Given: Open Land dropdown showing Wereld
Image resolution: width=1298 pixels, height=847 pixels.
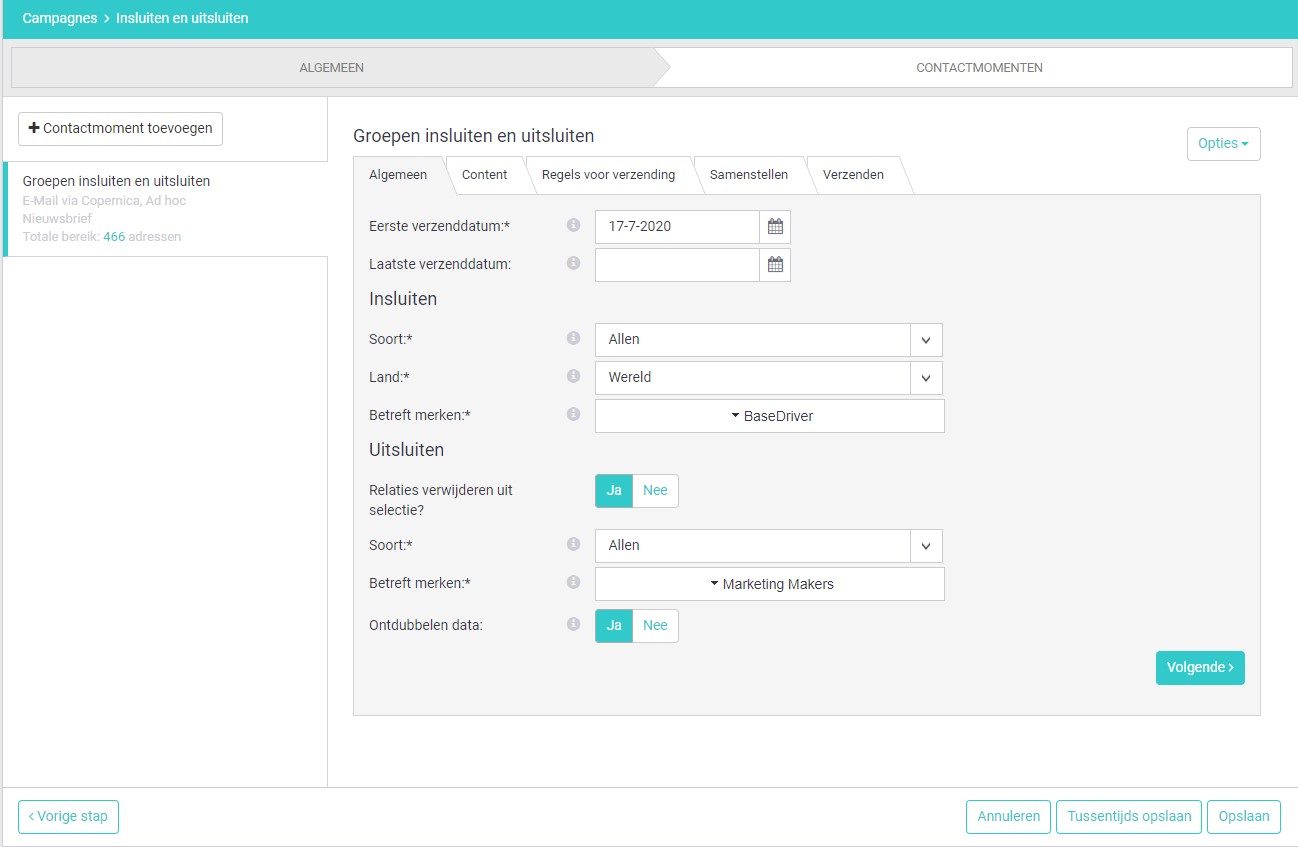Looking at the screenshot, I should coord(769,378).
